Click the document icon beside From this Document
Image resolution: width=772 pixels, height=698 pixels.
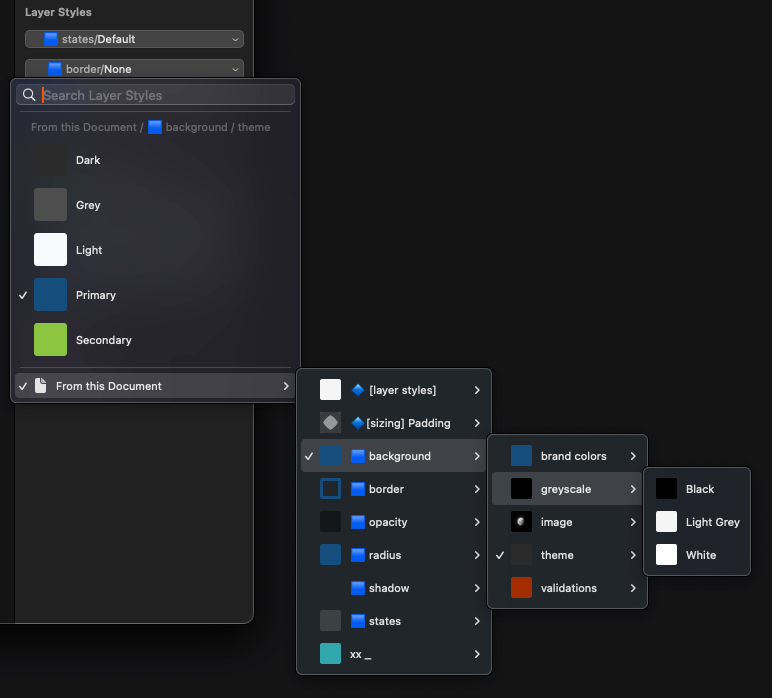click(x=41, y=386)
